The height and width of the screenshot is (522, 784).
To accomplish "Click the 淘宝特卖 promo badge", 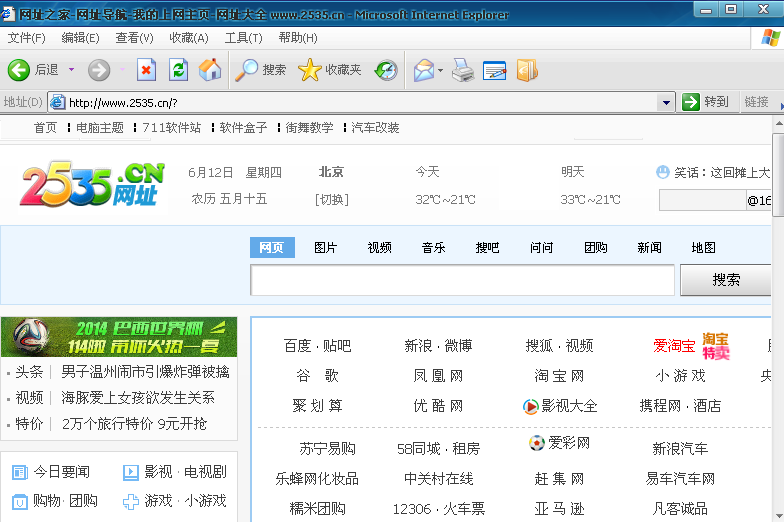I will coord(716,346).
